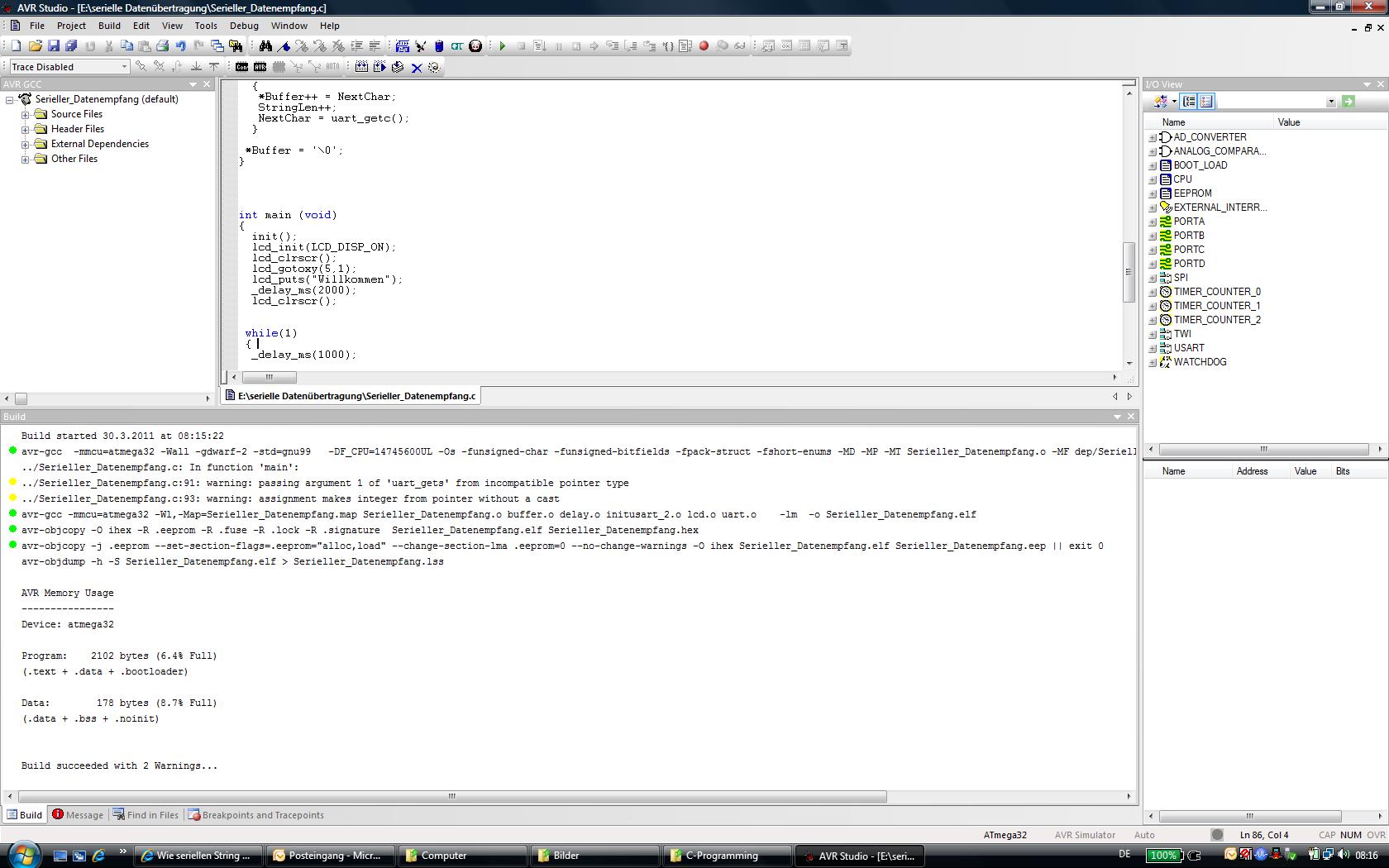Toggle a bookmark with the blue flag icon
The width and height of the screenshot is (1389, 868).
point(284,46)
